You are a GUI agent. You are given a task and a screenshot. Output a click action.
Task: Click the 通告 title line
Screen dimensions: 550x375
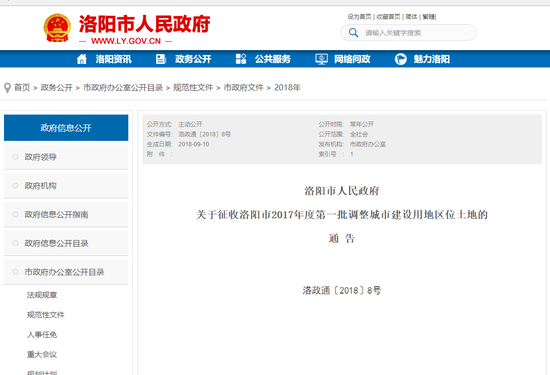pos(342,239)
